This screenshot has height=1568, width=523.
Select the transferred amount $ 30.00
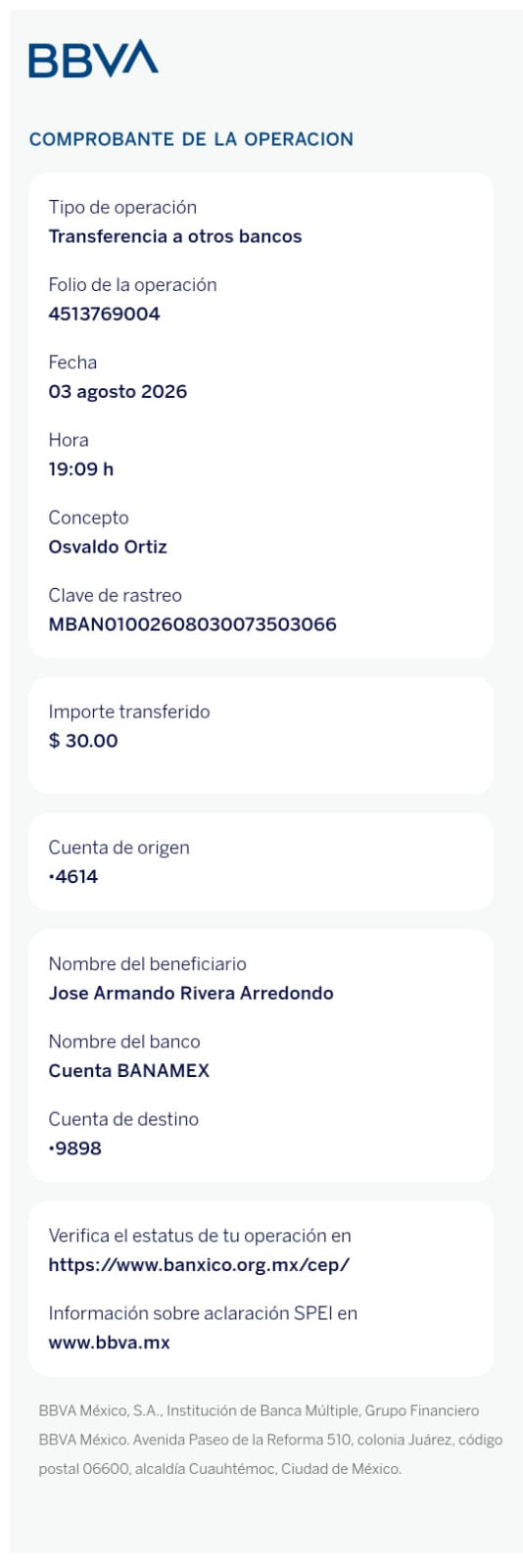83,741
